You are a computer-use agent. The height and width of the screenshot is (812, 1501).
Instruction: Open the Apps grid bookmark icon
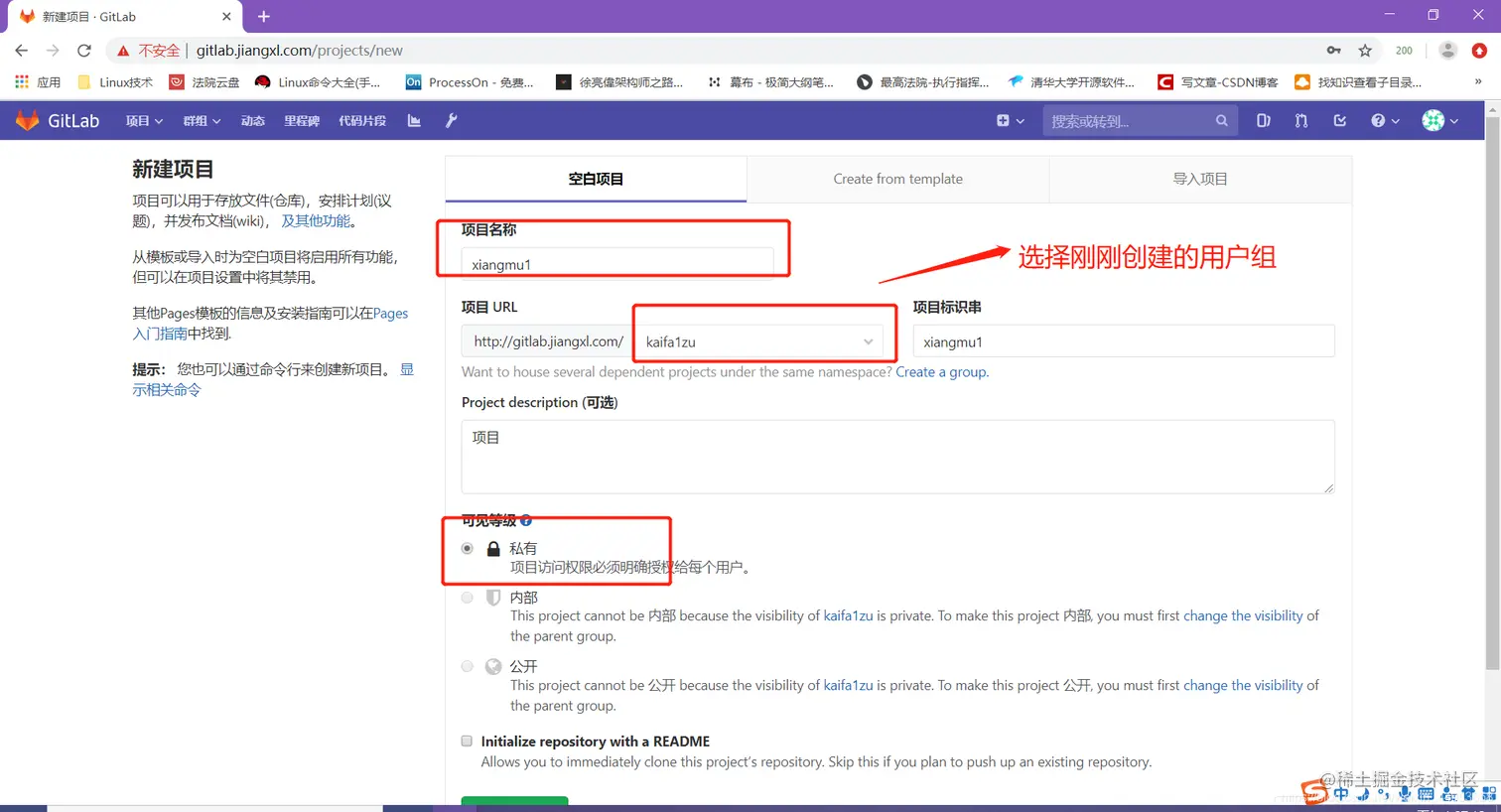[22, 81]
